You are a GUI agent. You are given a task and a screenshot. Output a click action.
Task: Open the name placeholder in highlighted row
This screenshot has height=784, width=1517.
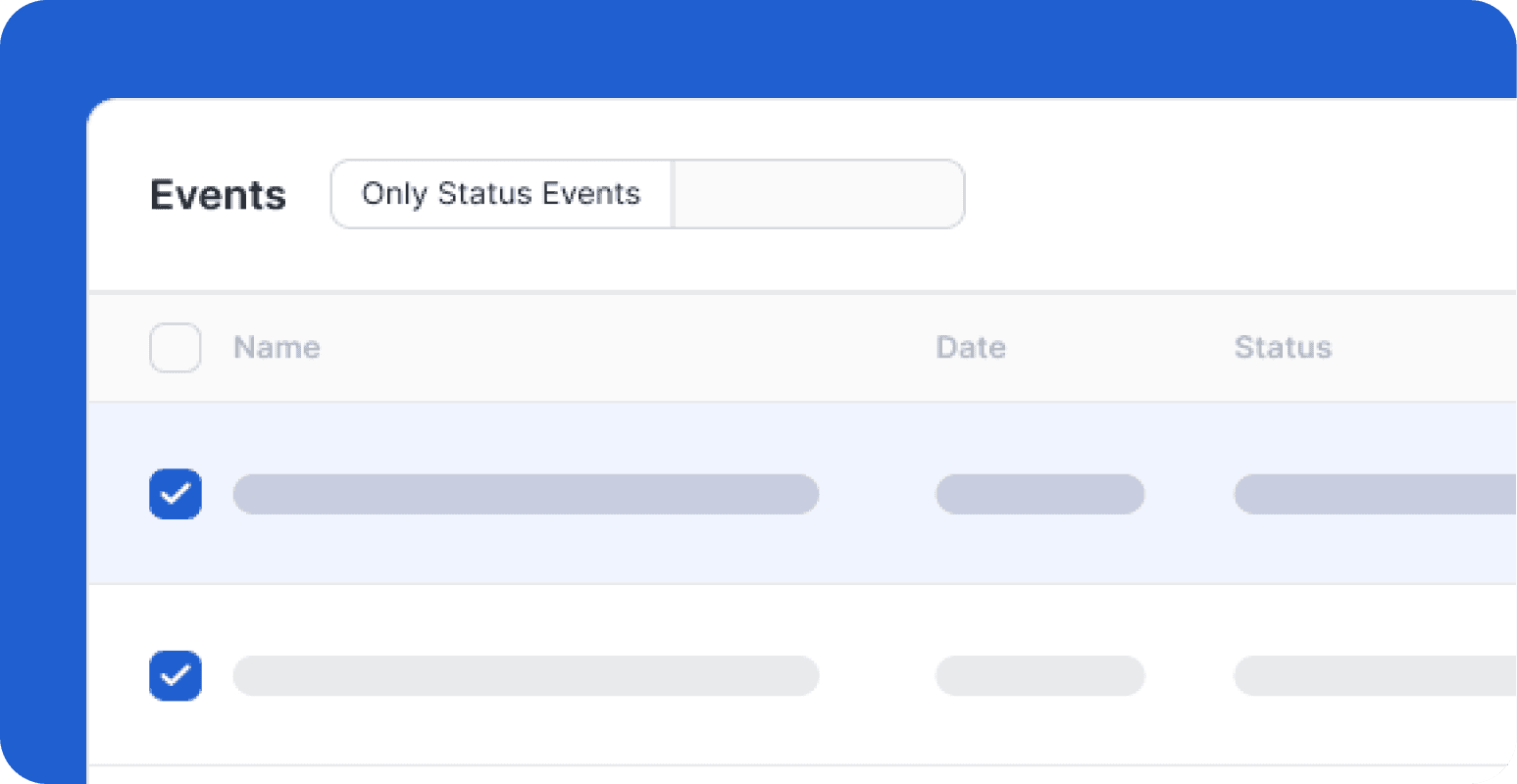coord(526,494)
